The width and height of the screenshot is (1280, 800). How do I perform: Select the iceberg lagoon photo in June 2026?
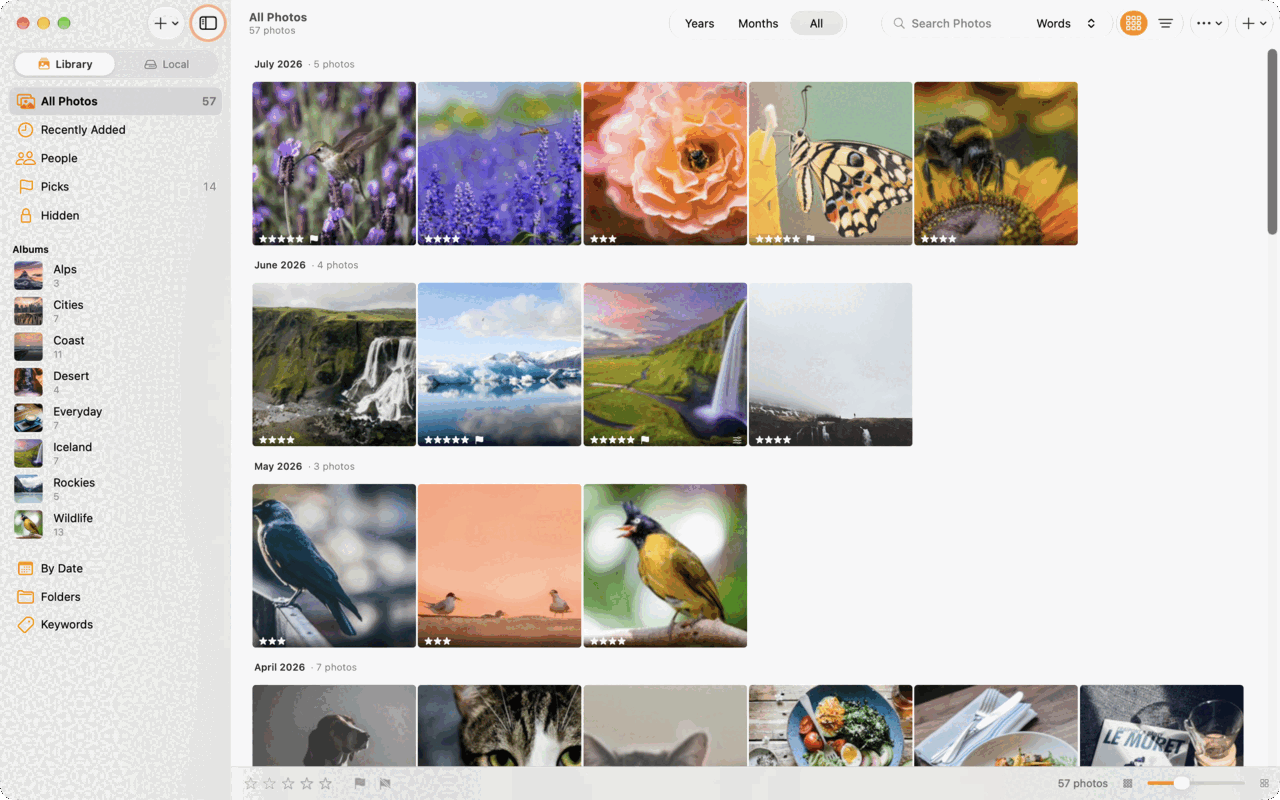499,364
